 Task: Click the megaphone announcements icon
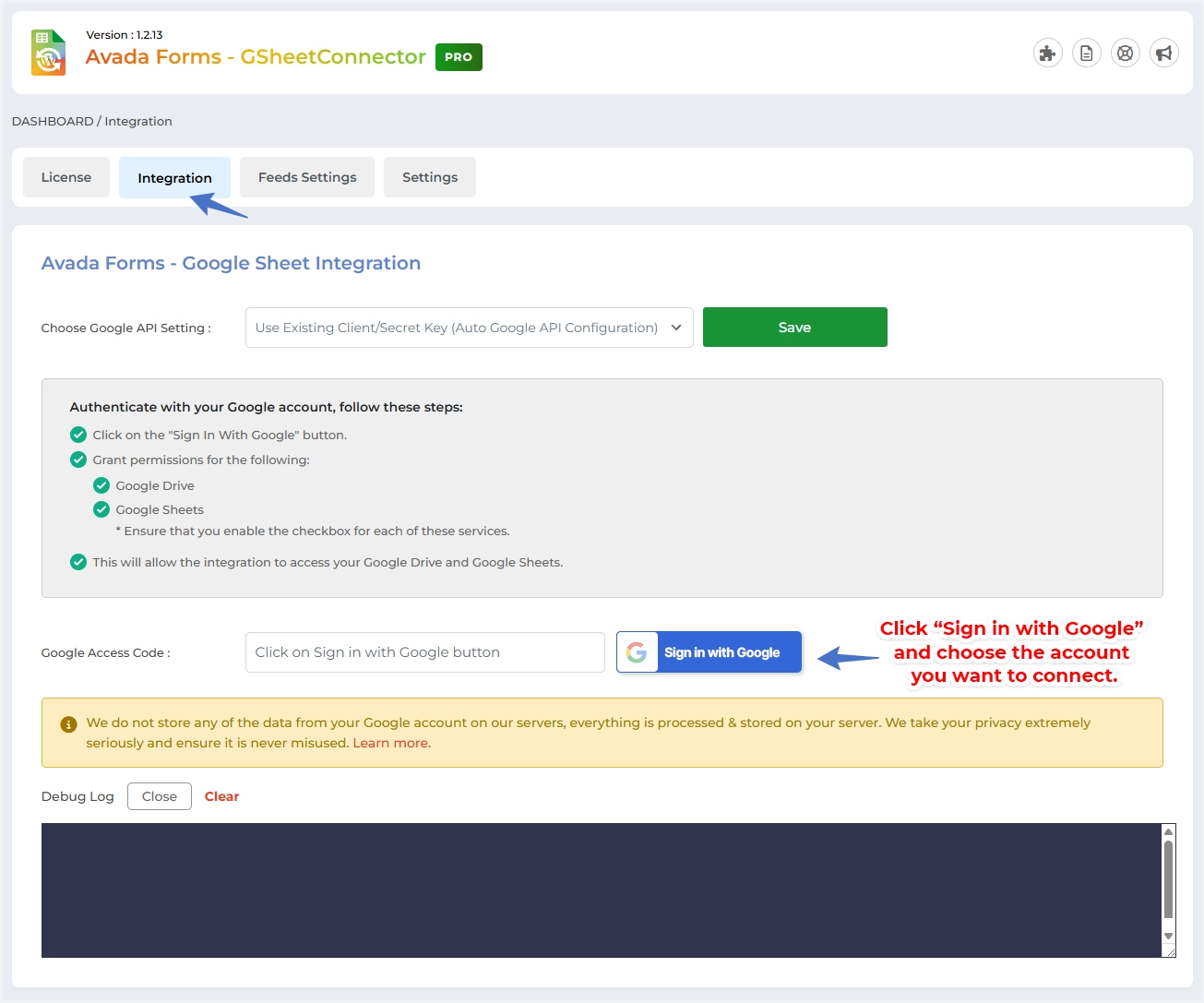coord(1163,54)
